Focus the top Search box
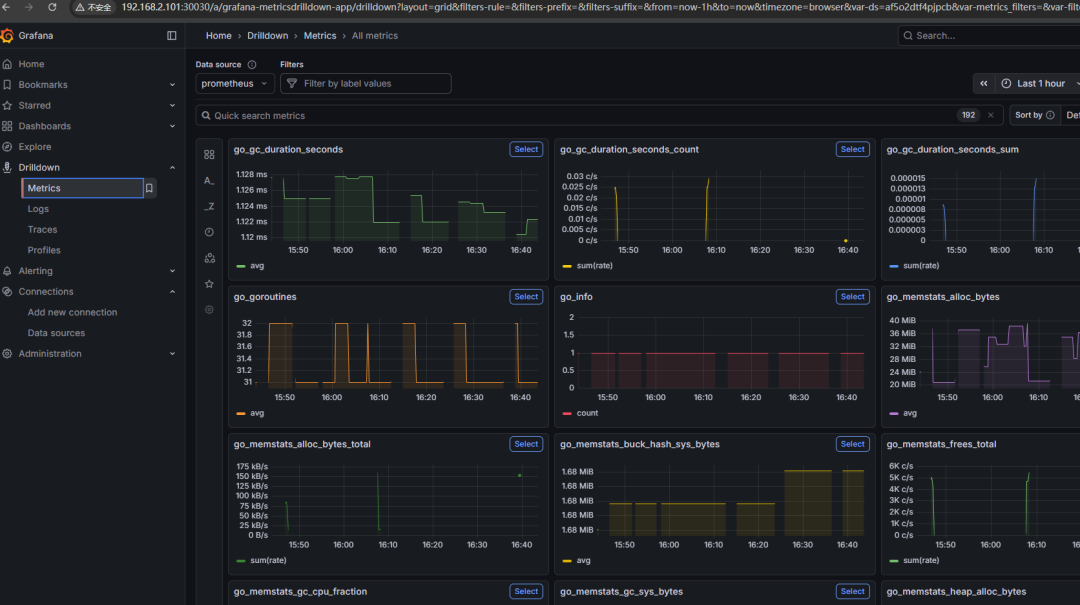The height and width of the screenshot is (605, 1080). coord(989,36)
